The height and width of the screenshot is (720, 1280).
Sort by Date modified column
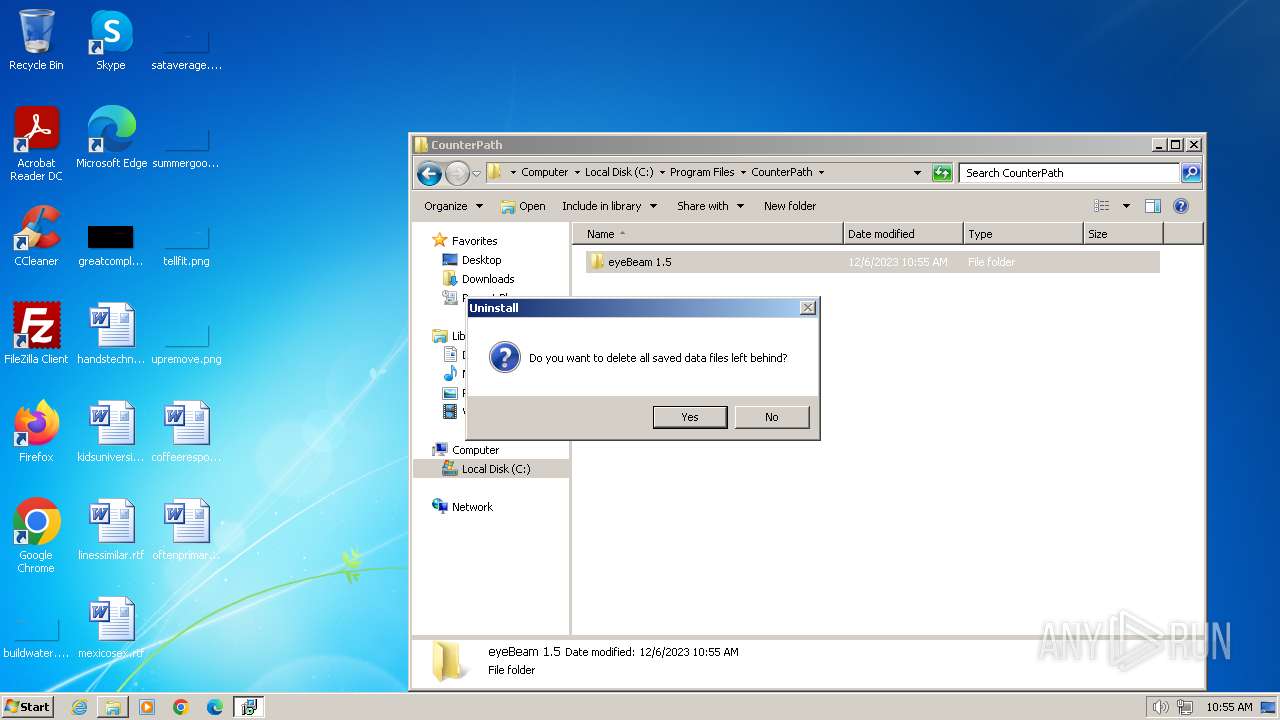903,234
